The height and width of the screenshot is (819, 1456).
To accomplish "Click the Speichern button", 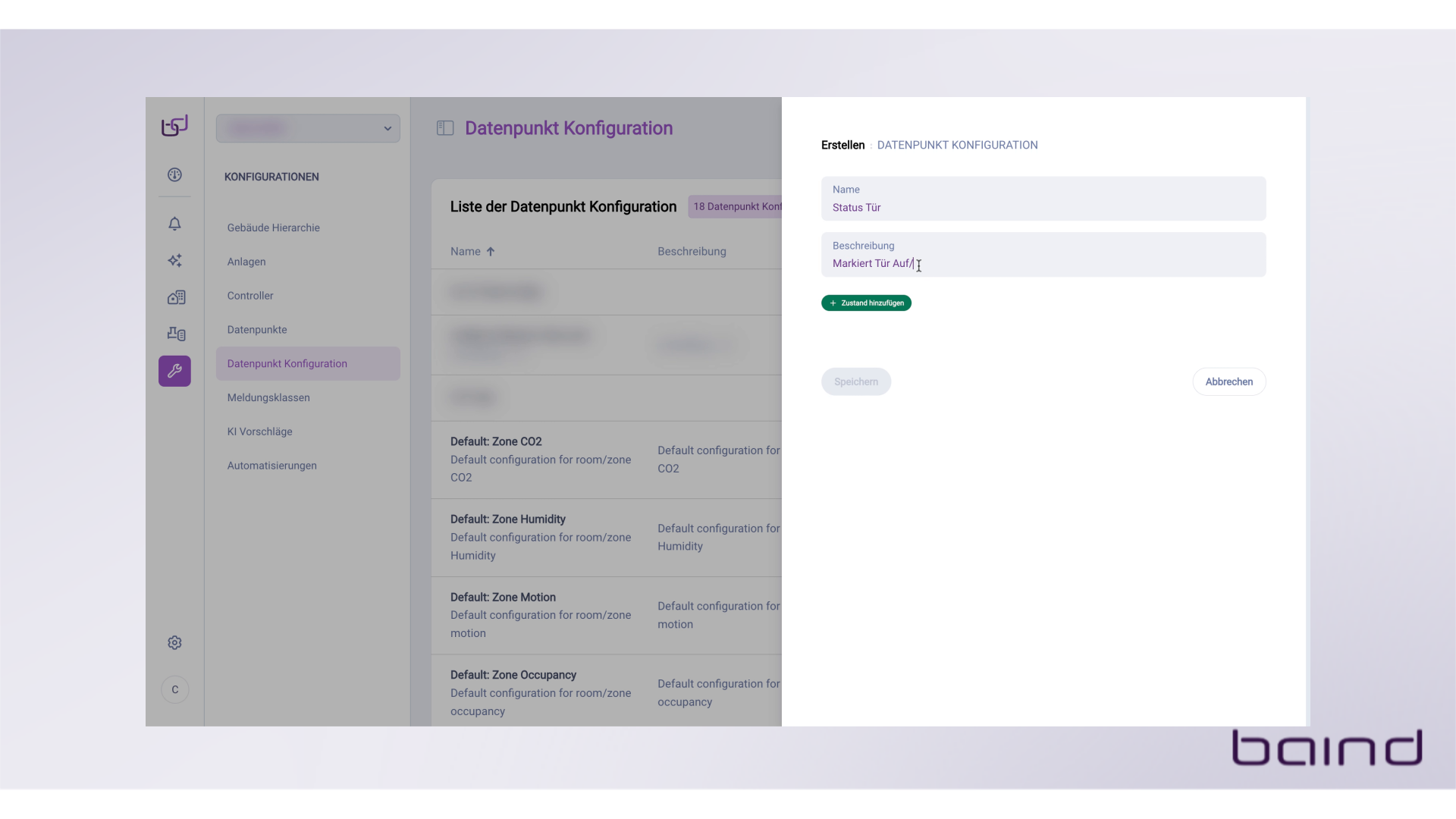I will [855, 381].
